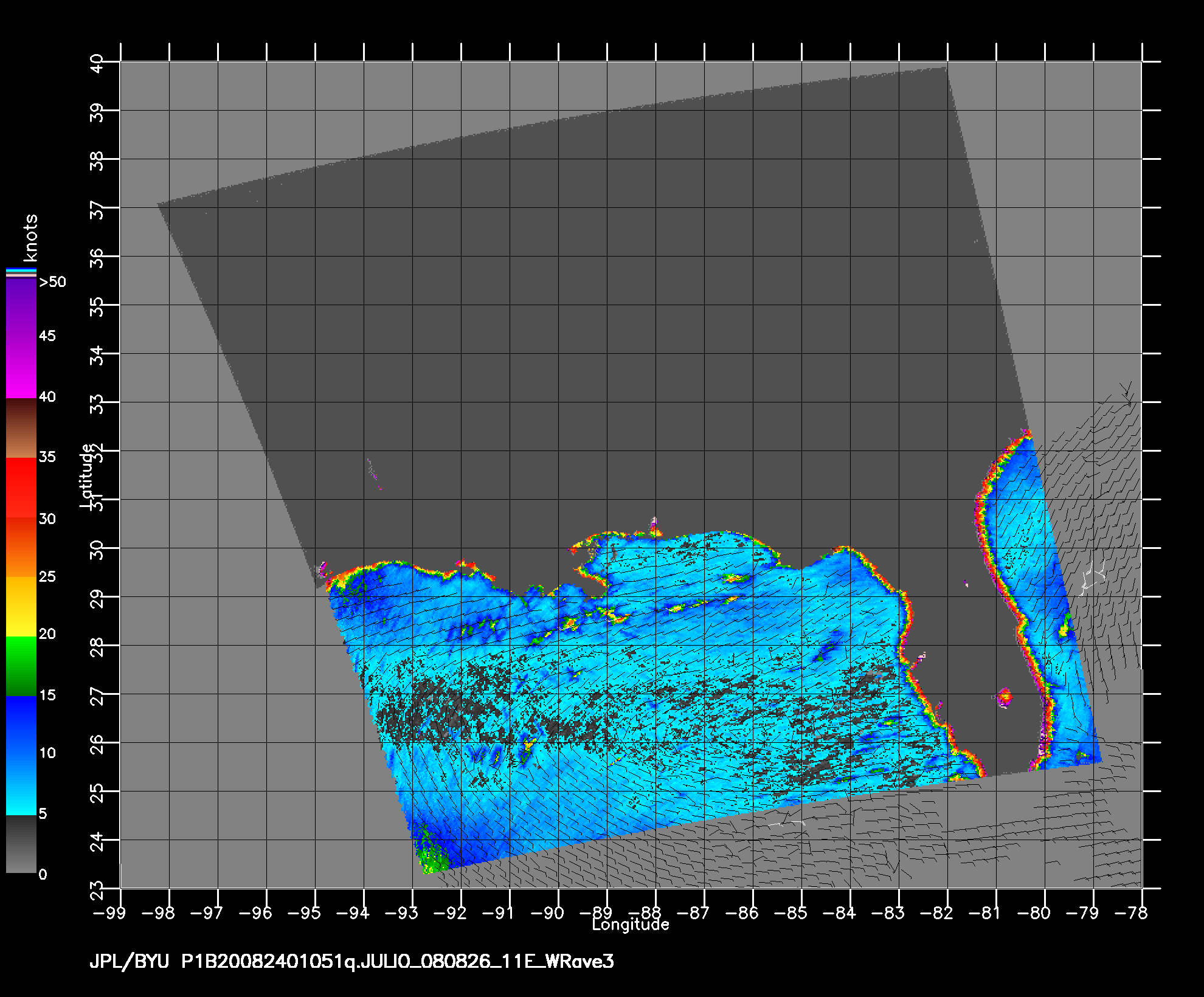Image resolution: width=1204 pixels, height=997 pixels.
Task: Click the dark blue 10–15 knots band
Action: 21,726
